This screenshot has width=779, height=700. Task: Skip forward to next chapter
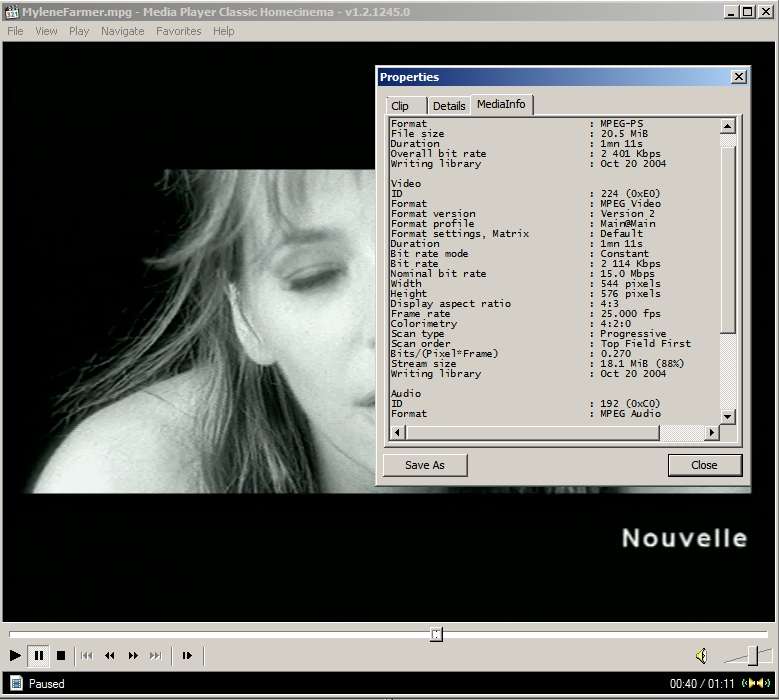(155, 656)
